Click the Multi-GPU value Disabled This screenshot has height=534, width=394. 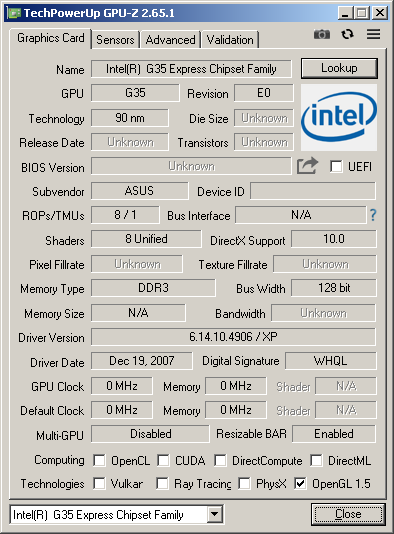point(150,434)
